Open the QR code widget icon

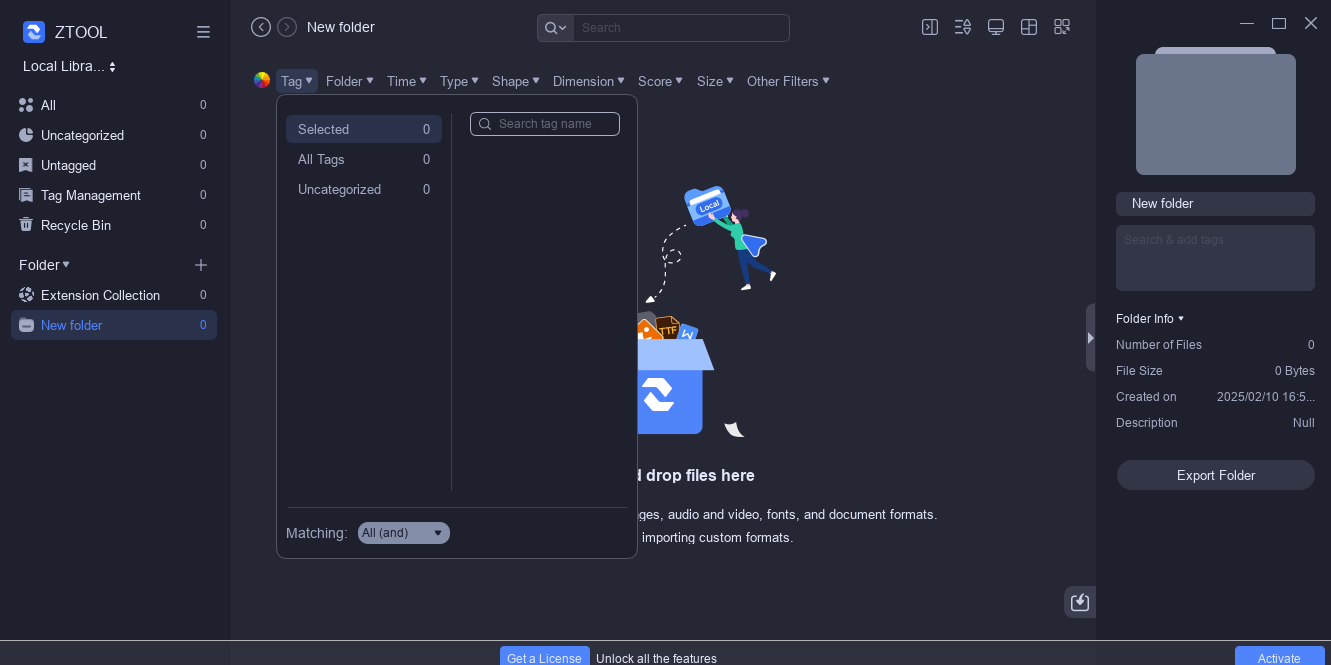(1062, 27)
